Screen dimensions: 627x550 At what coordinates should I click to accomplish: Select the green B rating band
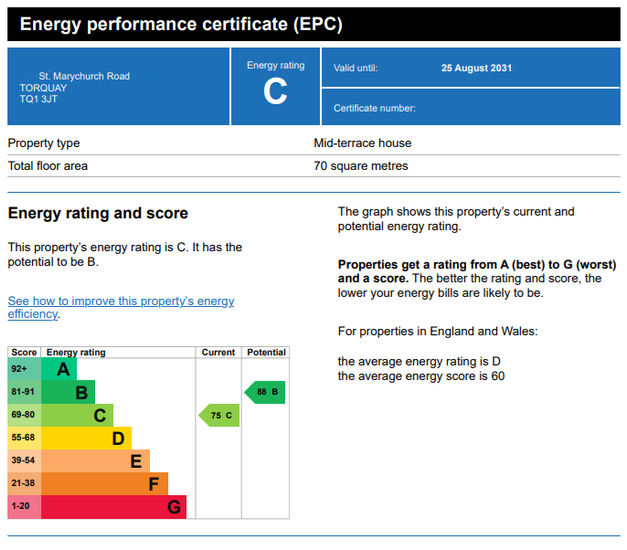tap(68, 392)
